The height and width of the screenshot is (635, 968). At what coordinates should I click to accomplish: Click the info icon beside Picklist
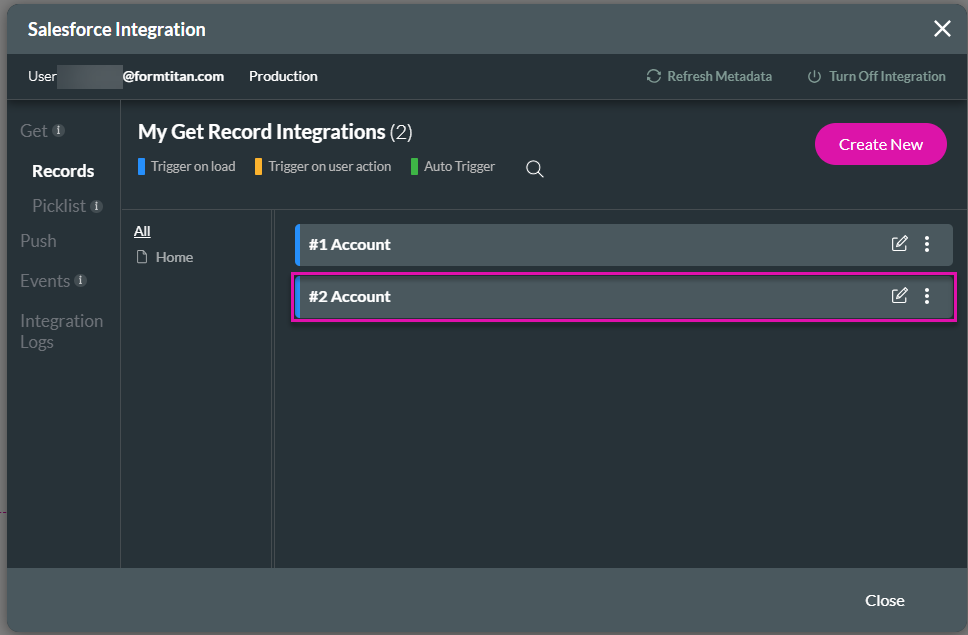pyautogui.click(x=97, y=206)
